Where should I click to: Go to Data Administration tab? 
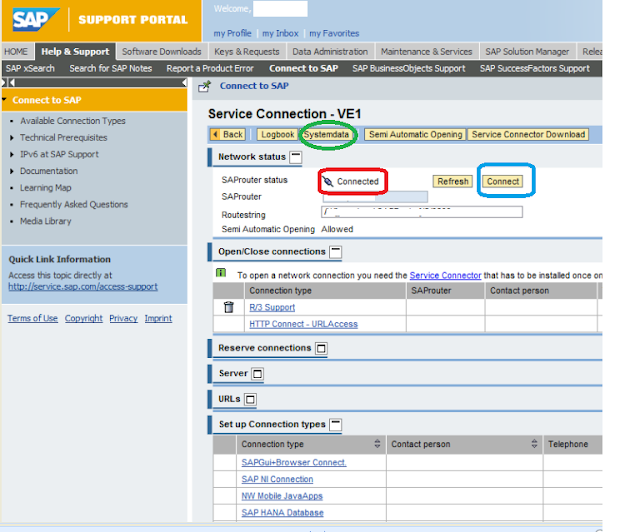[x=330, y=52]
